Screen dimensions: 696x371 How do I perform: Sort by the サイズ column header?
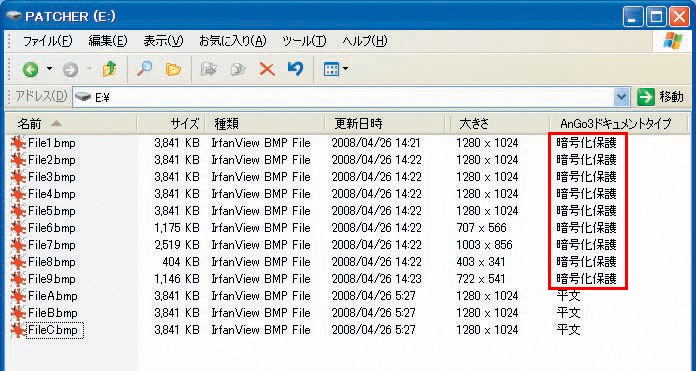point(170,123)
